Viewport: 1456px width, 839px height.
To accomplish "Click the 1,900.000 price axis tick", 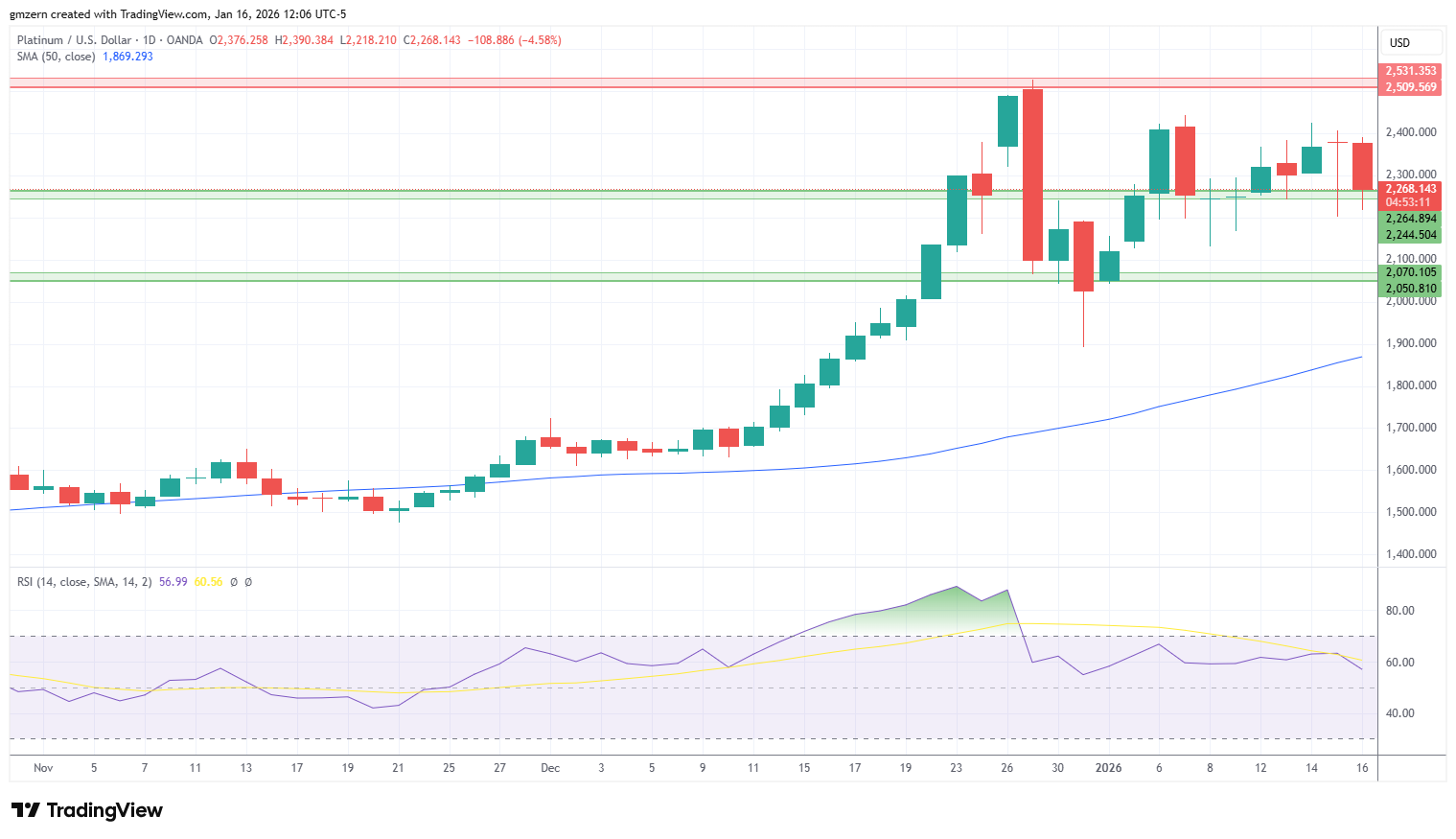I will coord(1411,343).
